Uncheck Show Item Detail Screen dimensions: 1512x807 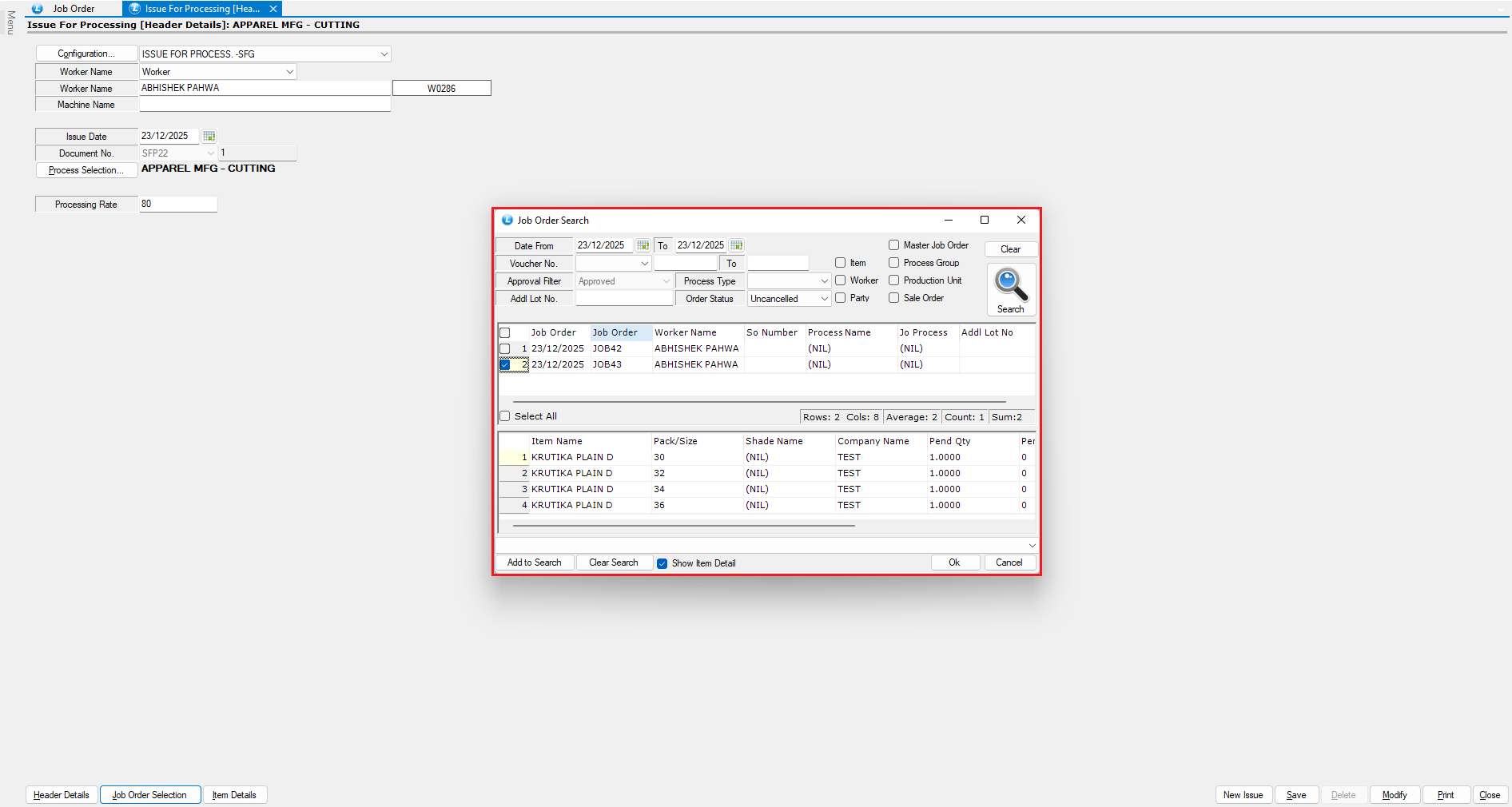(x=662, y=563)
